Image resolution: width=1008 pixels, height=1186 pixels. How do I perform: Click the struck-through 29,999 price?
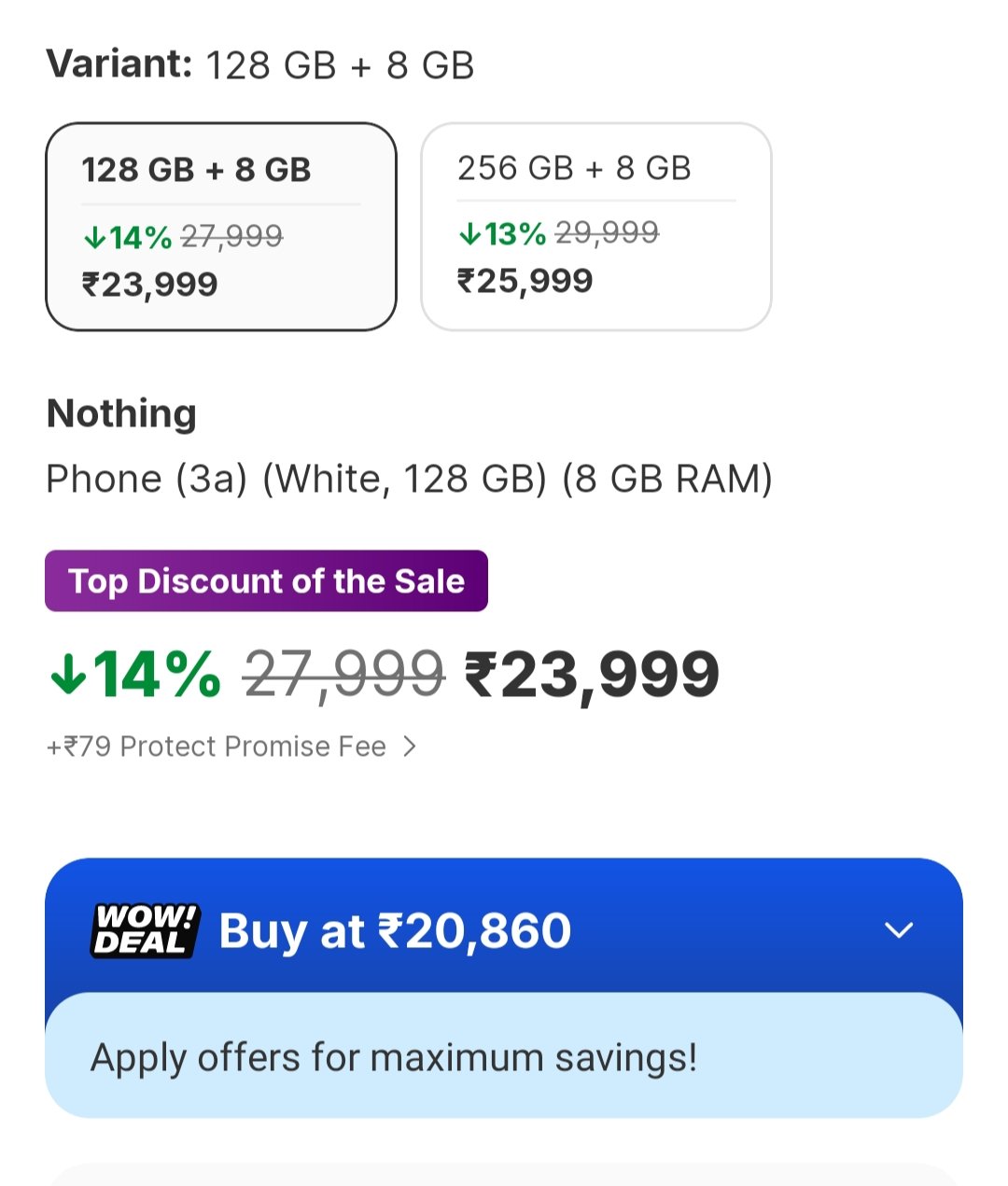[607, 232]
